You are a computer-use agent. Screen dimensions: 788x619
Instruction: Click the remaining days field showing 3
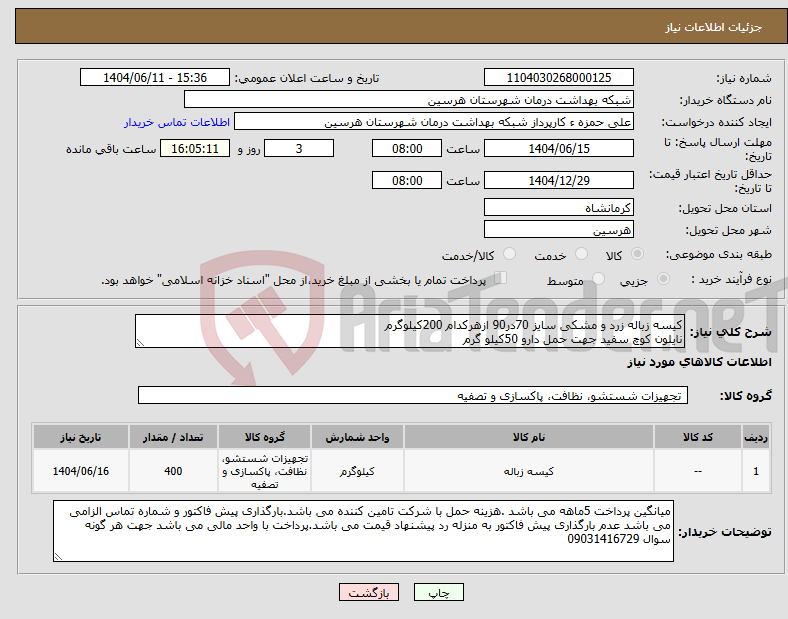(x=299, y=149)
